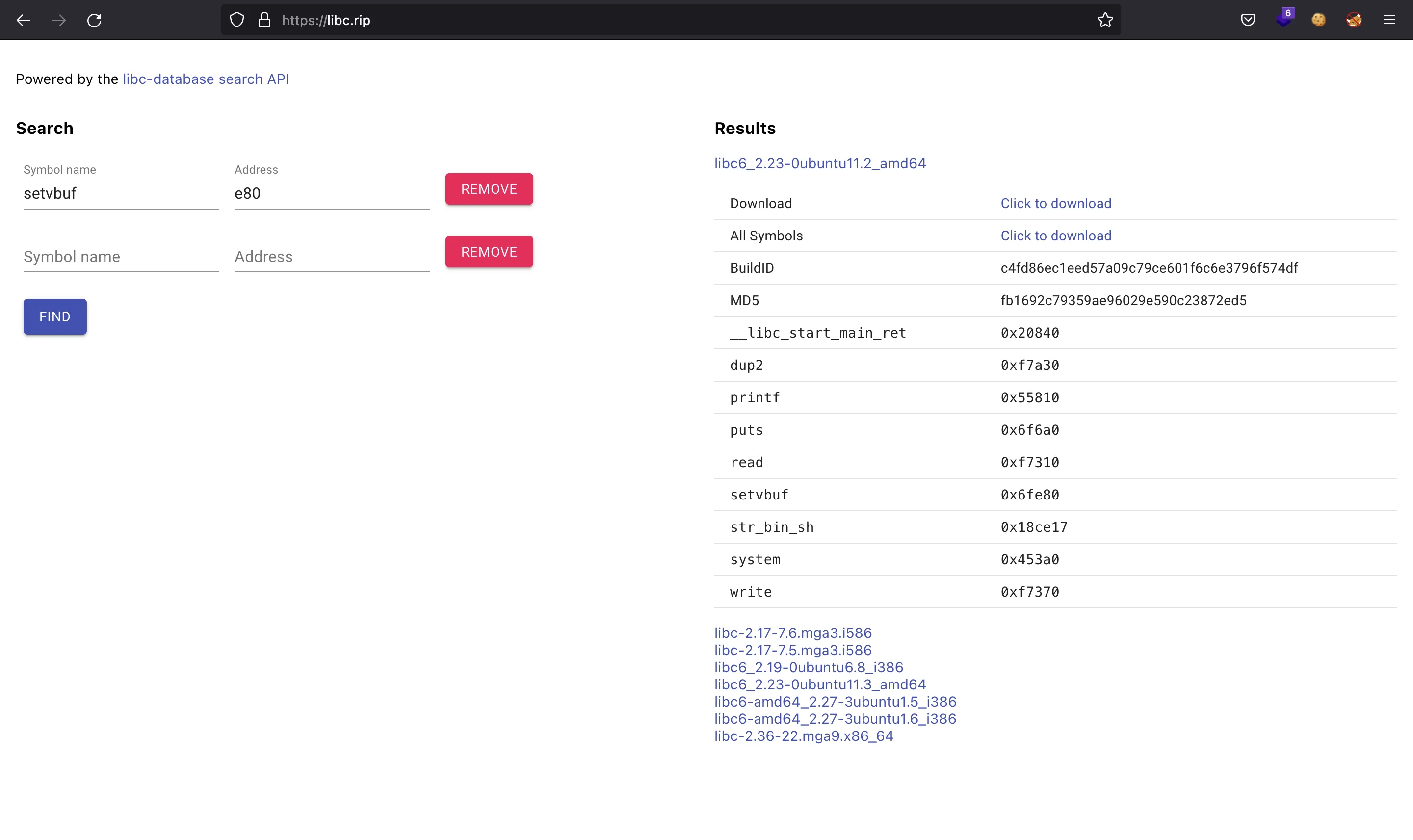This screenshot has height=840, width=1413.
Task: Click the browser forward arrow
Action: 59,21
